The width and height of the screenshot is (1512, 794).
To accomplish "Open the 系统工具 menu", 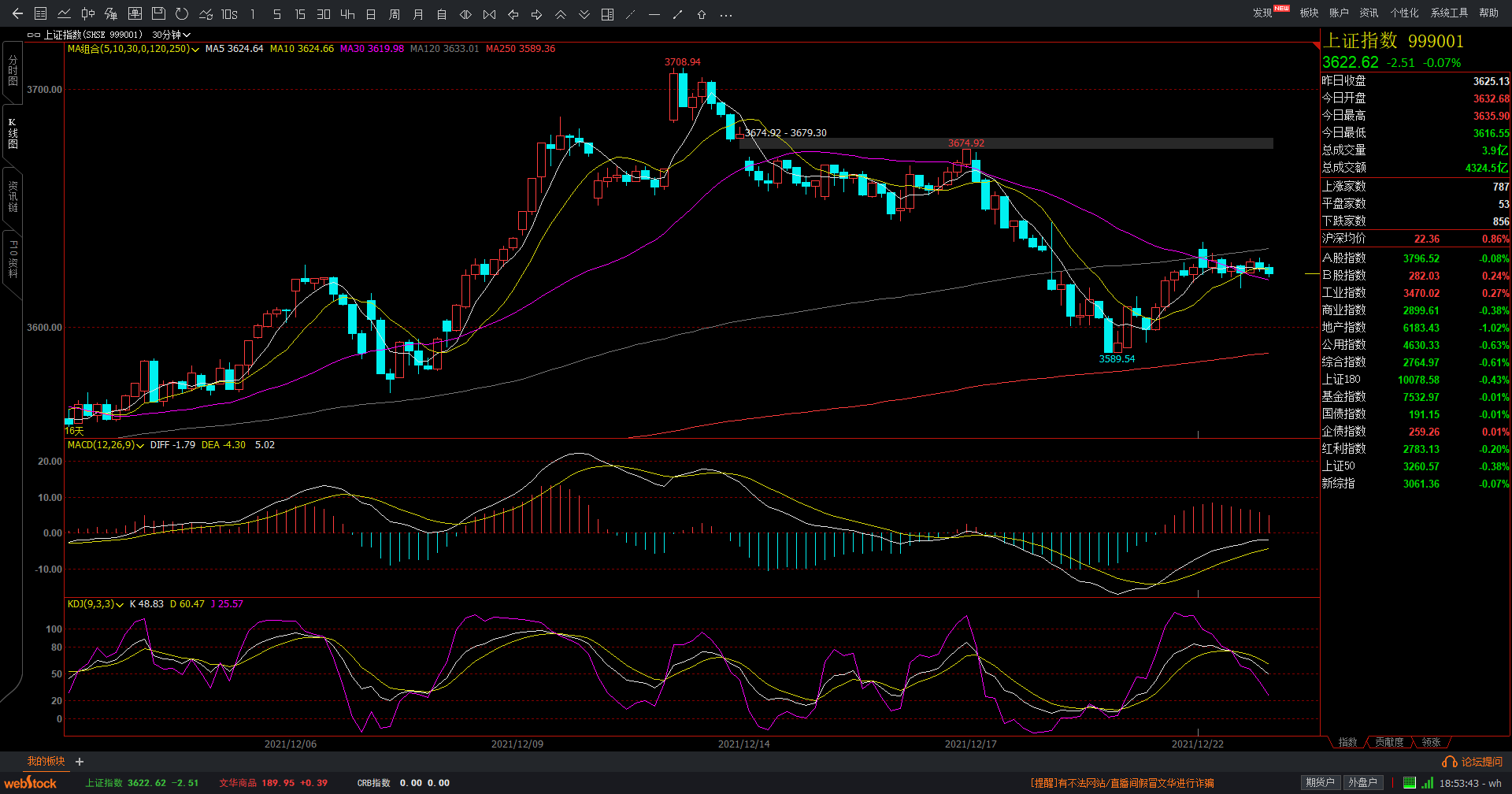I will coord(1449,13).
